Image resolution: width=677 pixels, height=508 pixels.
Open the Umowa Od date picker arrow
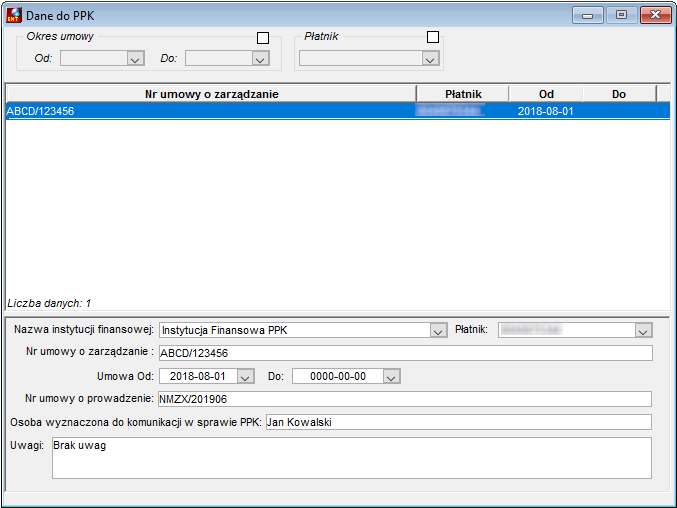(246, 376)
